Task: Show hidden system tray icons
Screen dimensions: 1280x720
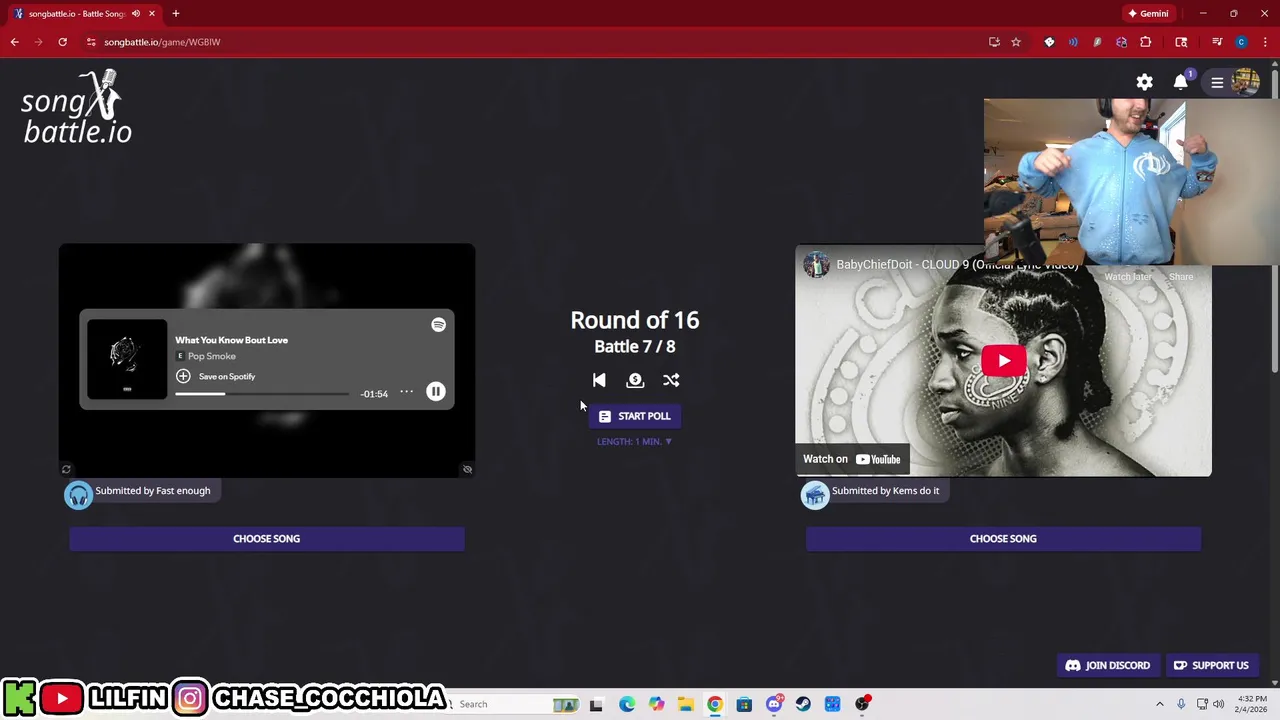Action: point(1160,704)
